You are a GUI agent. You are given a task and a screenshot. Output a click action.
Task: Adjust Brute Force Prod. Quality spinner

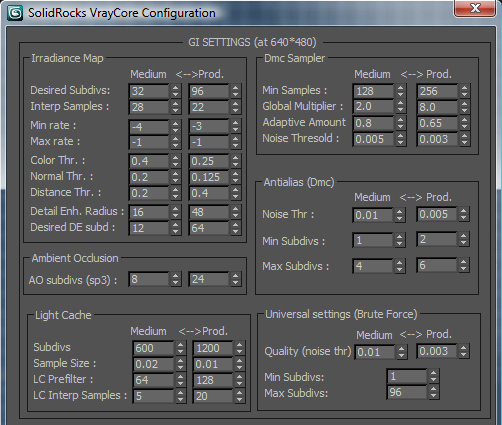pyautogui.click(x=463, y=351)
